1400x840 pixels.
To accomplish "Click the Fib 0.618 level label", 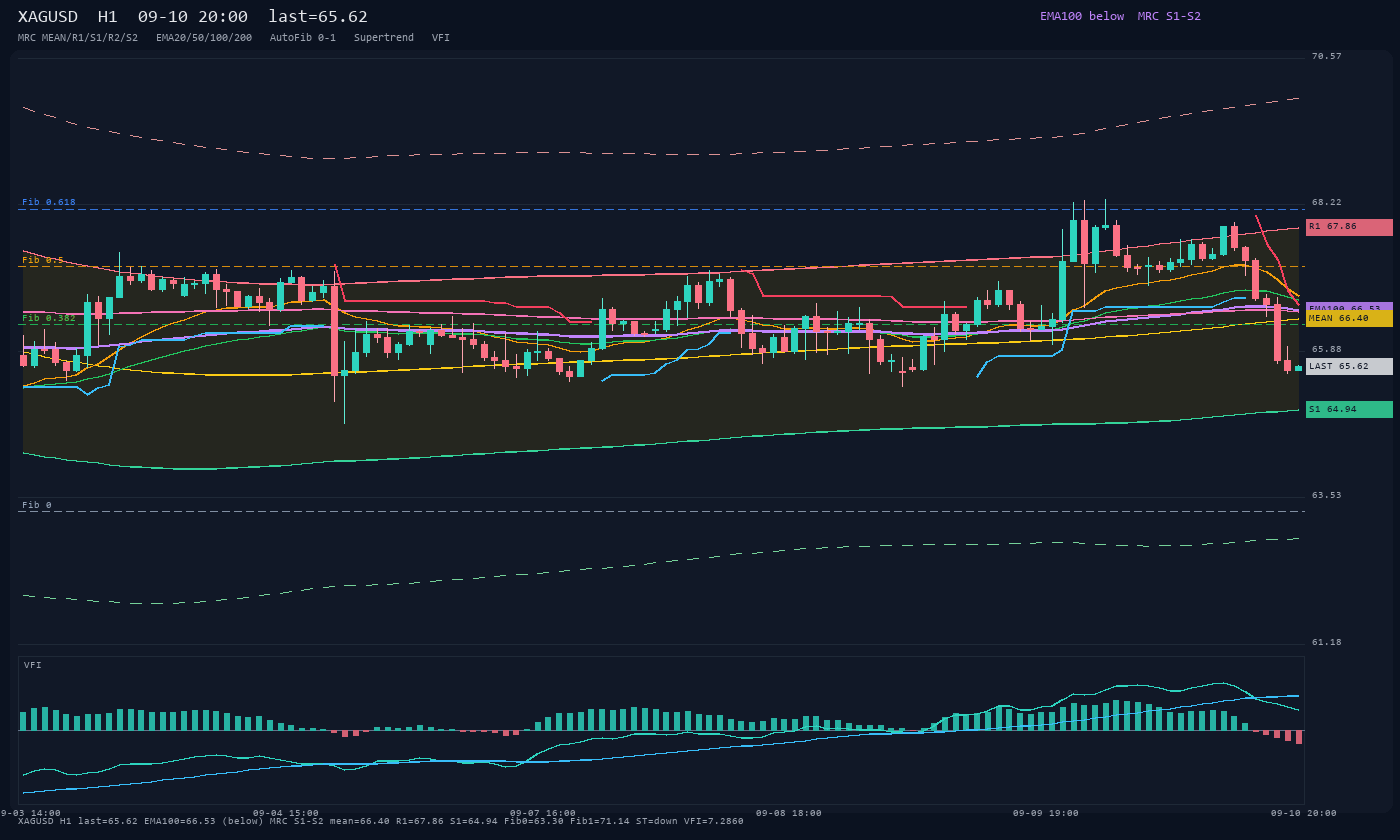I will 49,202.
